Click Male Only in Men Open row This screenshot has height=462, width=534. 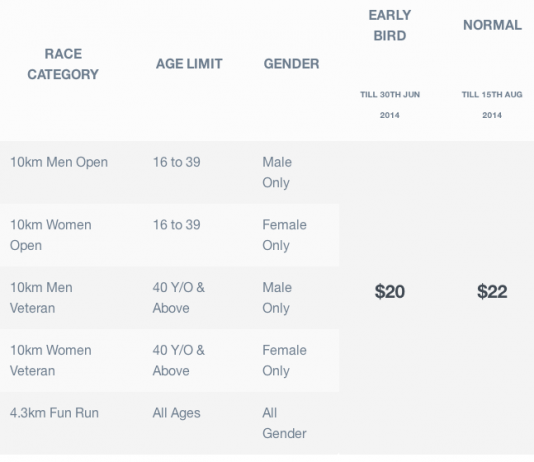[x=277, y=172]
